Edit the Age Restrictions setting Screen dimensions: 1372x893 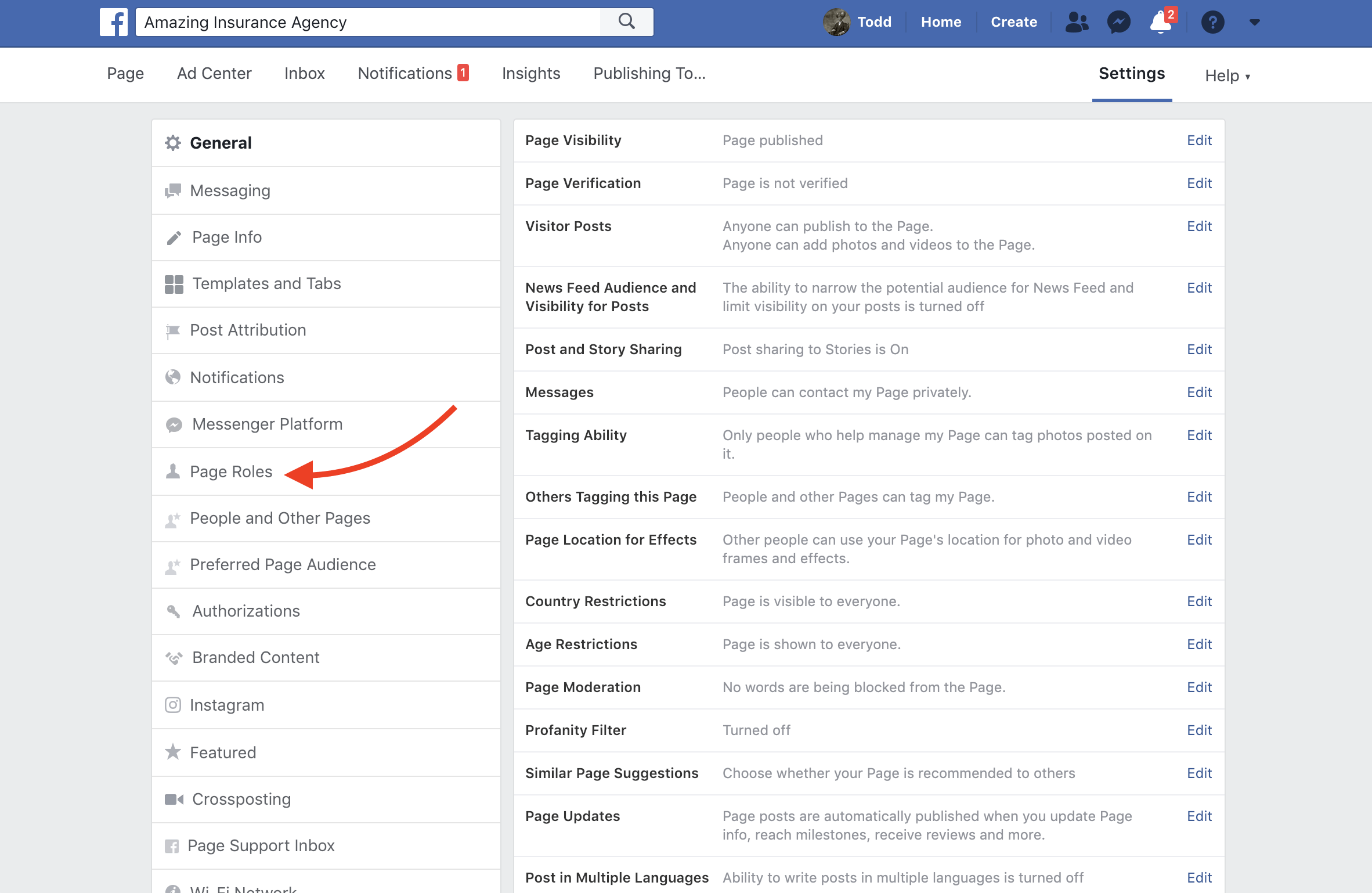pyautogui.click(x=1199, y=644)
